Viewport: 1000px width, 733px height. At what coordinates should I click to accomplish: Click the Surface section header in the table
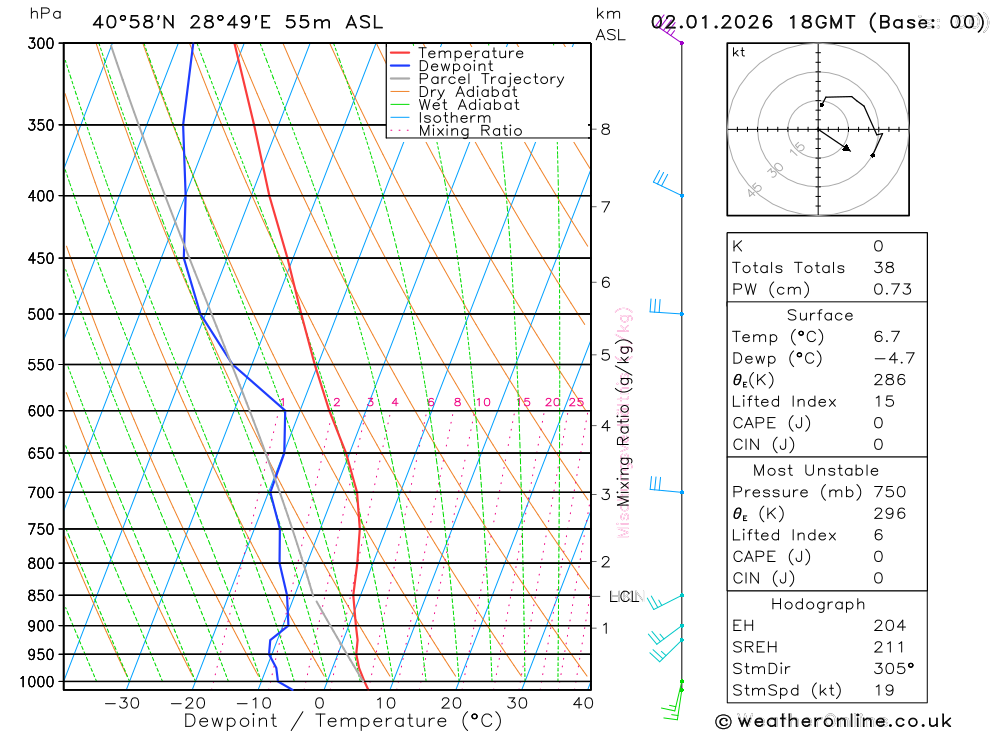click(819, 315)
